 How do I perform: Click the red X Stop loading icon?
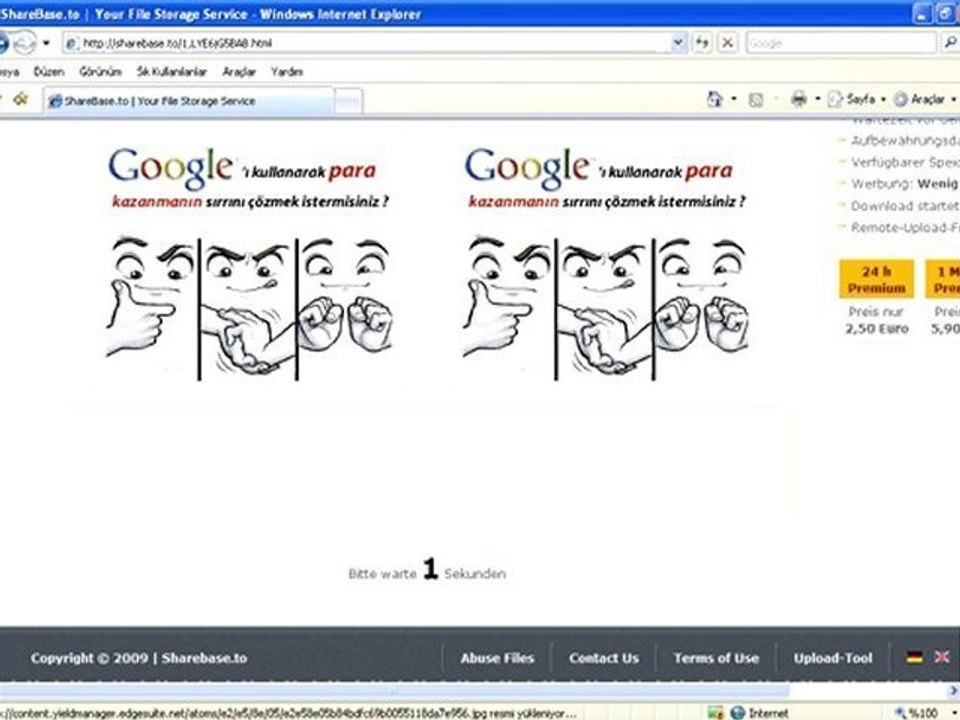(727, 43)
